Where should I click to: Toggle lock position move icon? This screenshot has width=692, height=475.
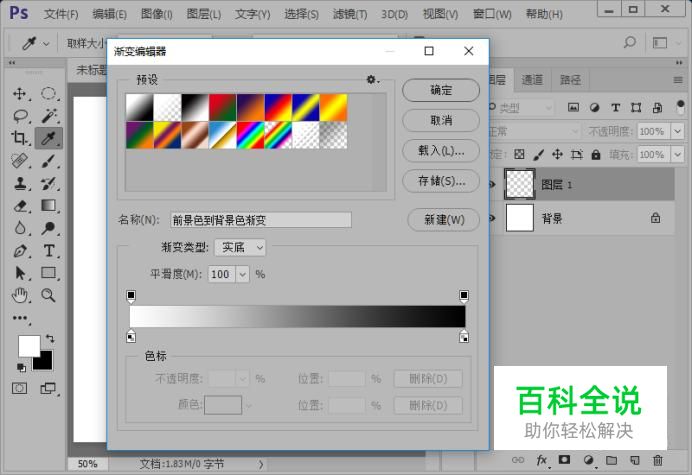click(x=557, y=155)
